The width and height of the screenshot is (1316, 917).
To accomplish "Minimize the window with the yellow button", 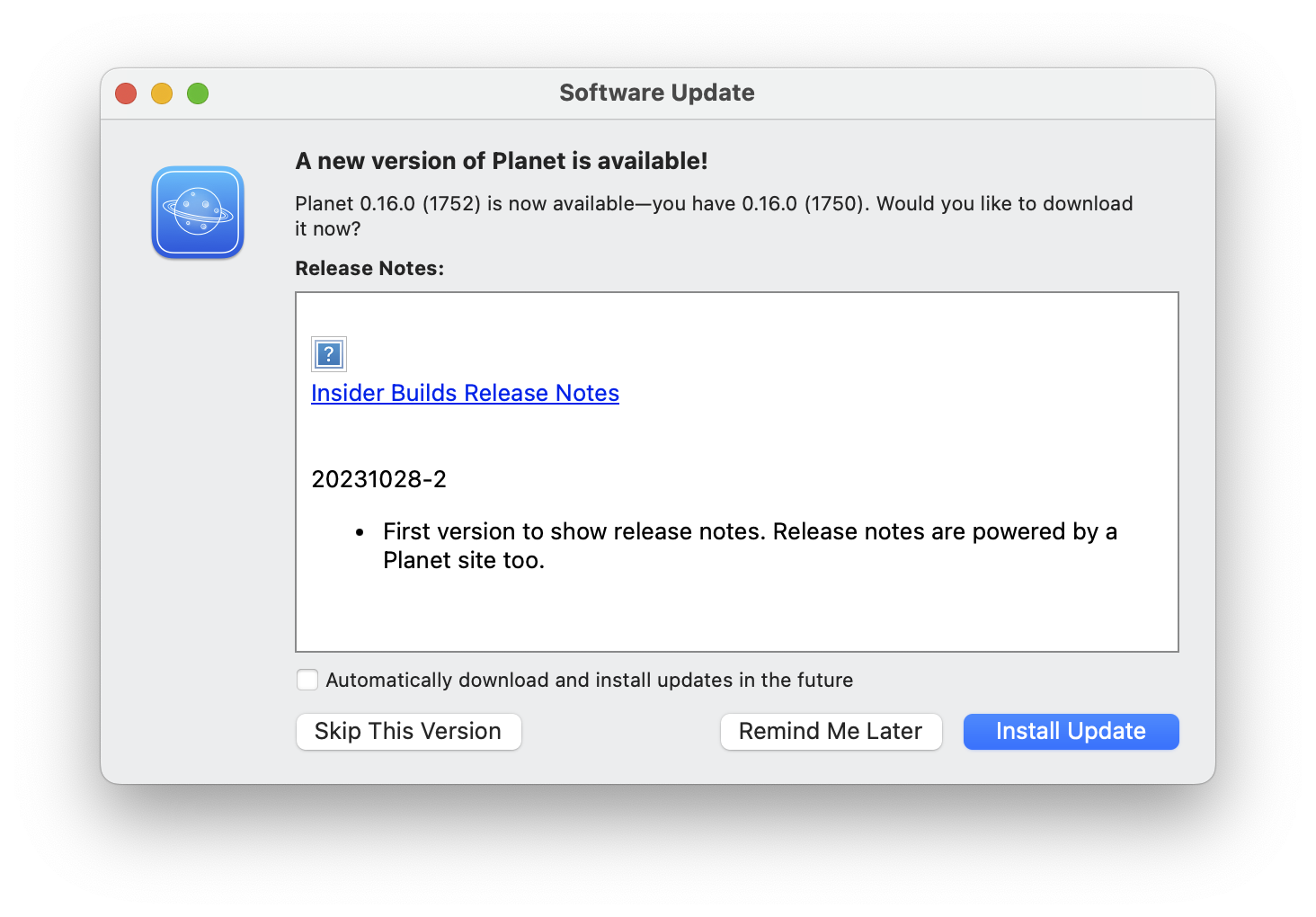I will point(162,93).
